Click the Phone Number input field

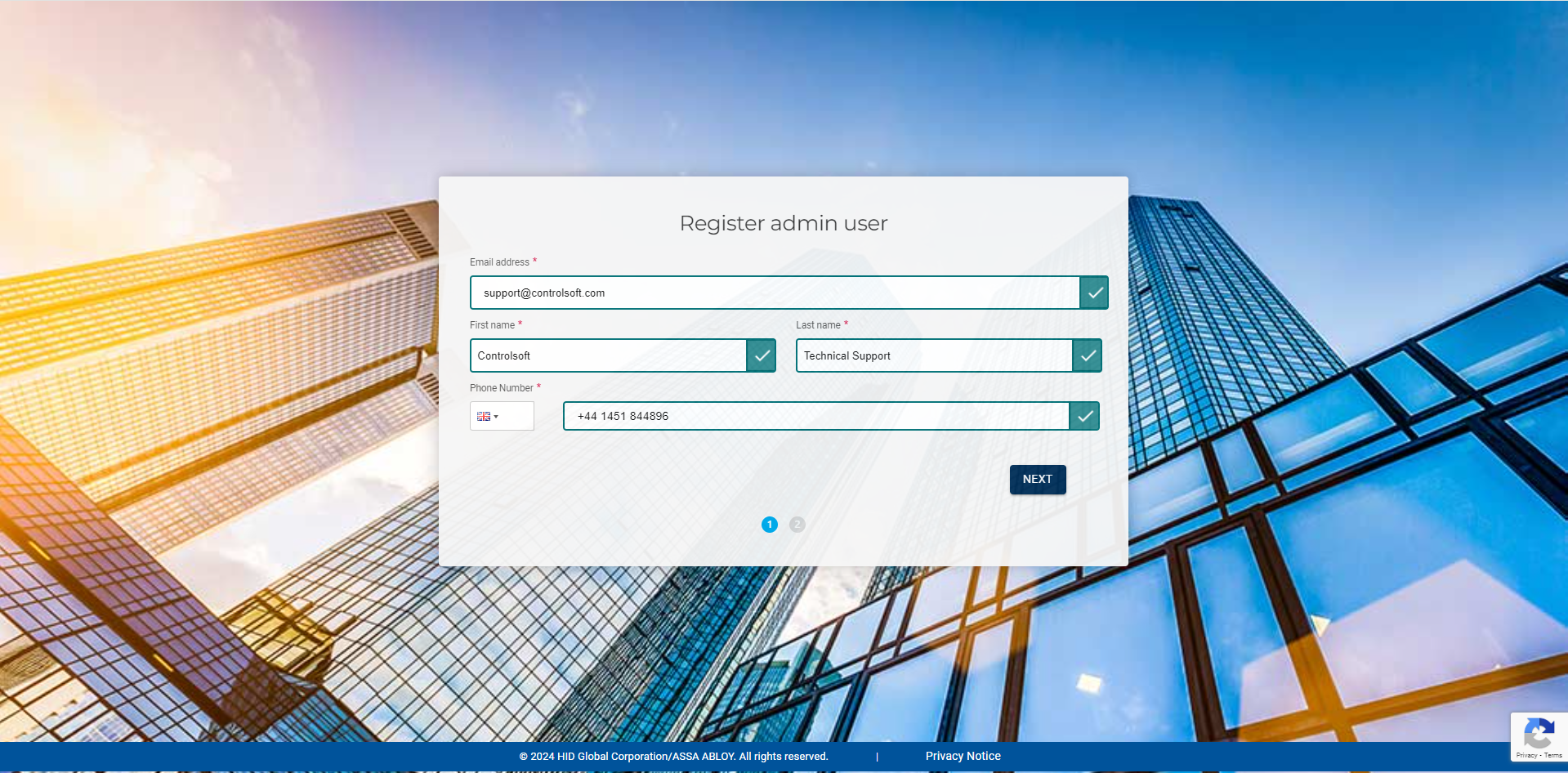(x=816, y=416)
